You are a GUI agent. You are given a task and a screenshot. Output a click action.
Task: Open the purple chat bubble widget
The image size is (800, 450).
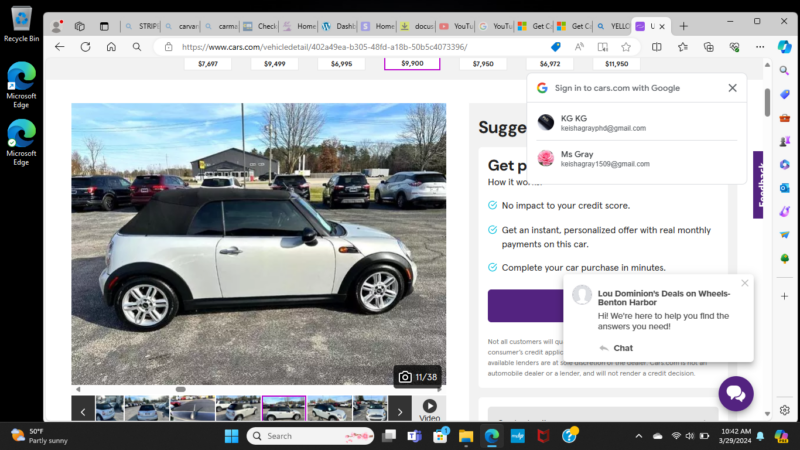click(x=736, y=393)
